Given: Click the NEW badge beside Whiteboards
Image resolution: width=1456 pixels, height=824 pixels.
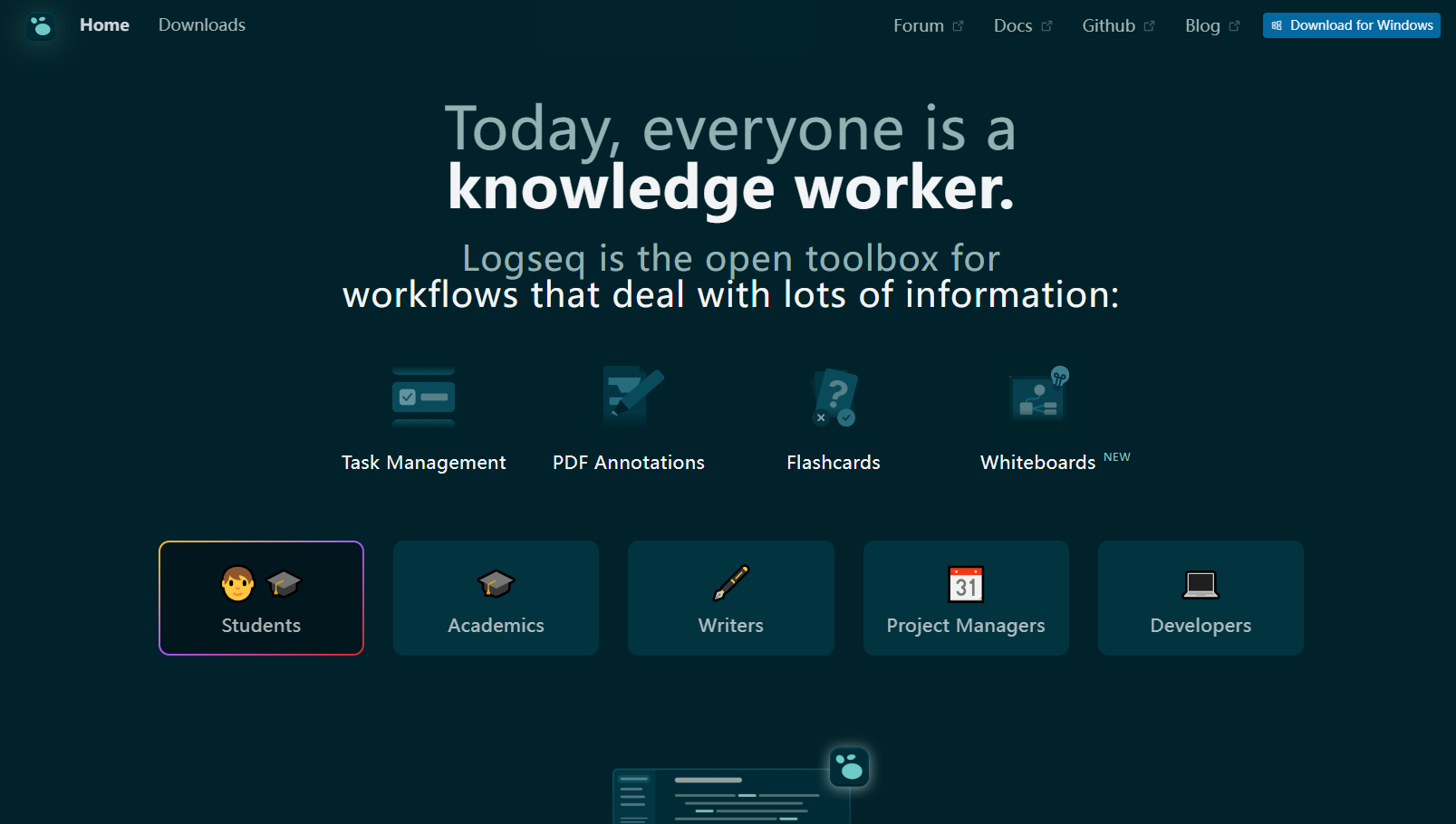Looking at the screenshot, I should coord(1117,457).
